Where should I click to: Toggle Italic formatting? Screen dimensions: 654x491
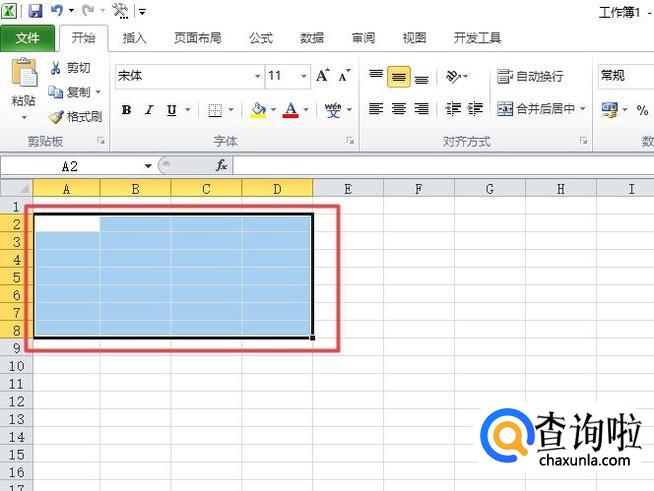[x=149, y=110]
